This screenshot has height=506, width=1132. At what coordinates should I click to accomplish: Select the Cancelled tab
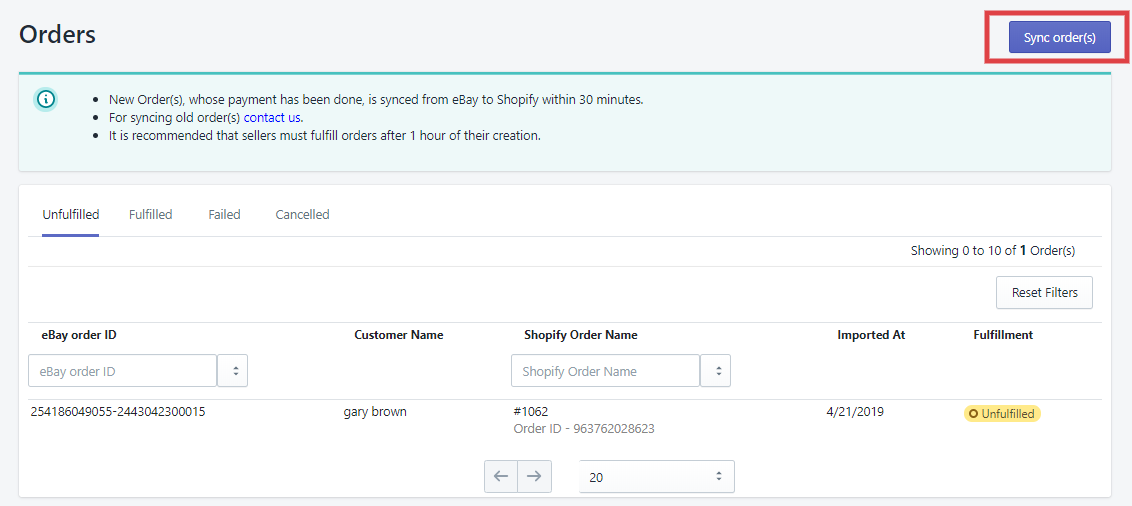[302, 215]
